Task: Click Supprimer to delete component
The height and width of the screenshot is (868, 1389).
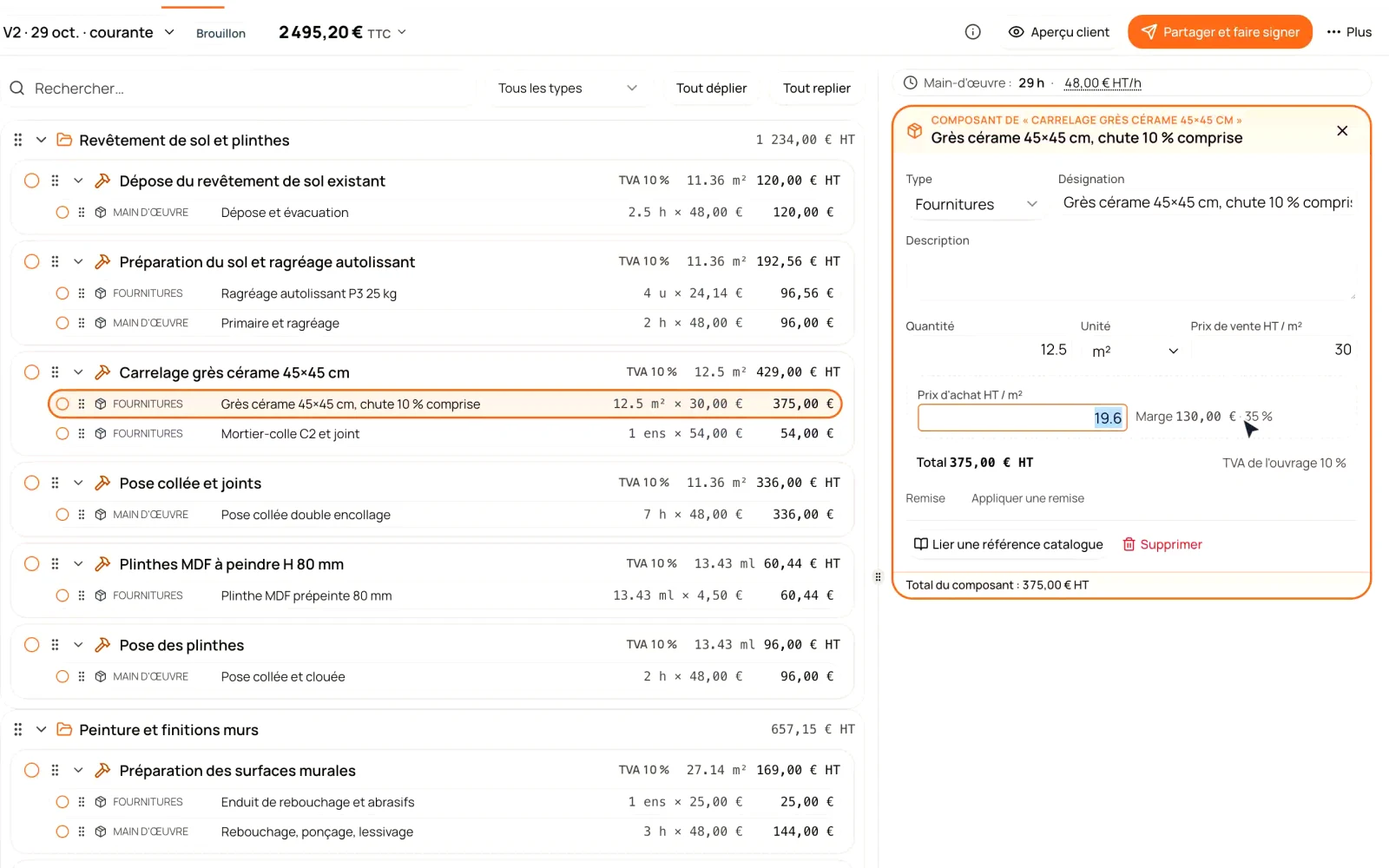Action: click(1162, 544)
